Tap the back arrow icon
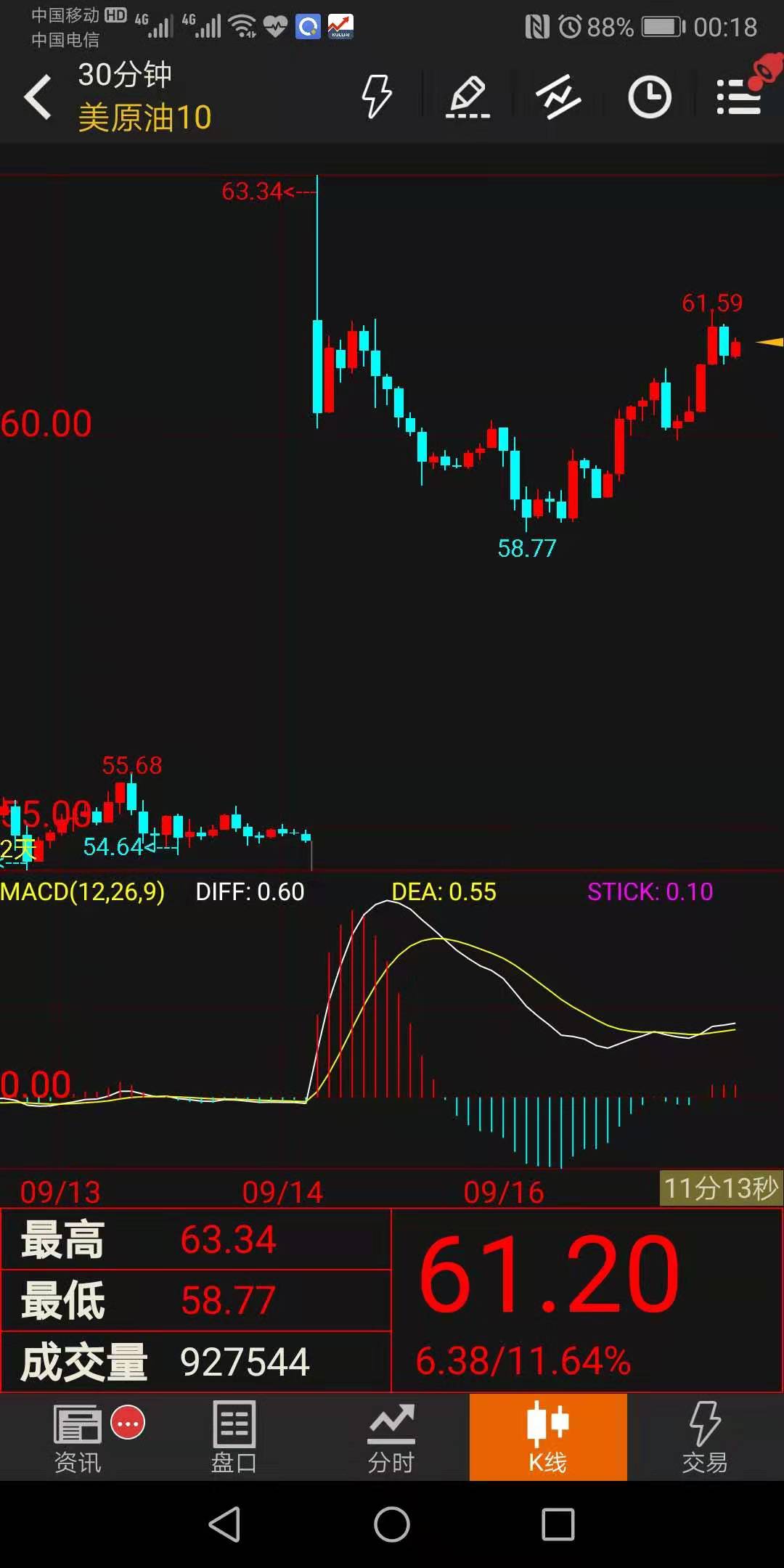 (x=38, y=97)
